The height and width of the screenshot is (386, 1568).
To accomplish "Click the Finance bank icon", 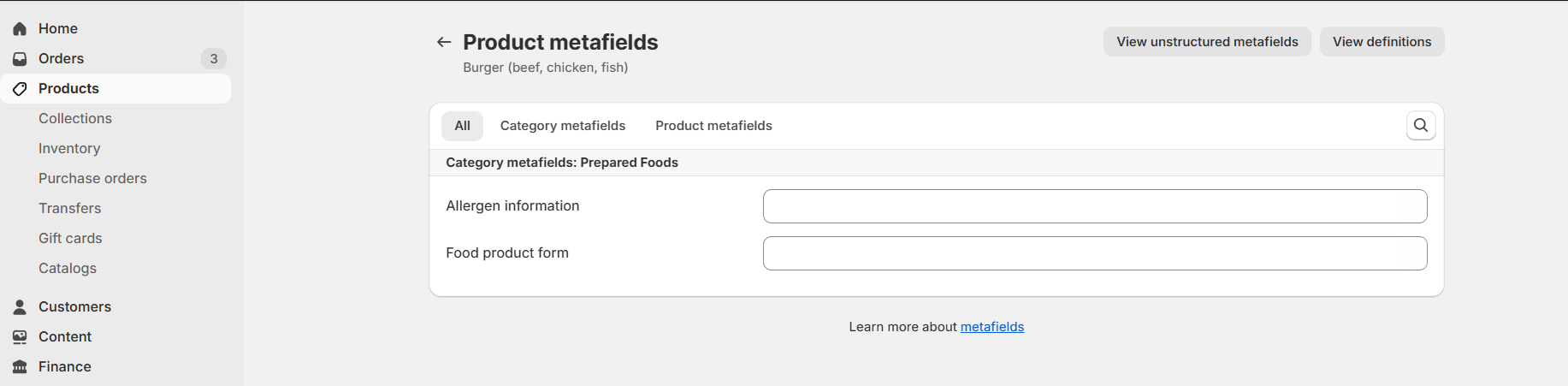I will coord(20,367).
